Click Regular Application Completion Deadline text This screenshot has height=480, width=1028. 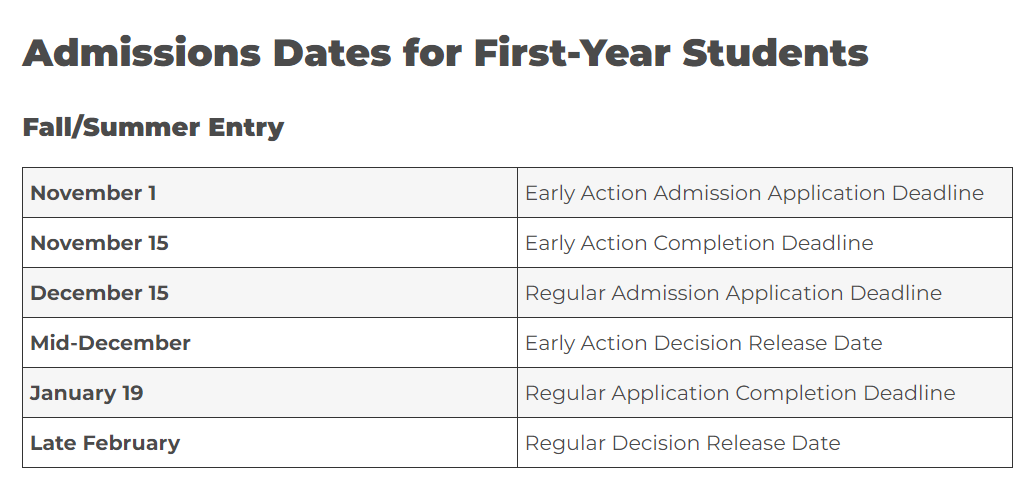[740, 393]
